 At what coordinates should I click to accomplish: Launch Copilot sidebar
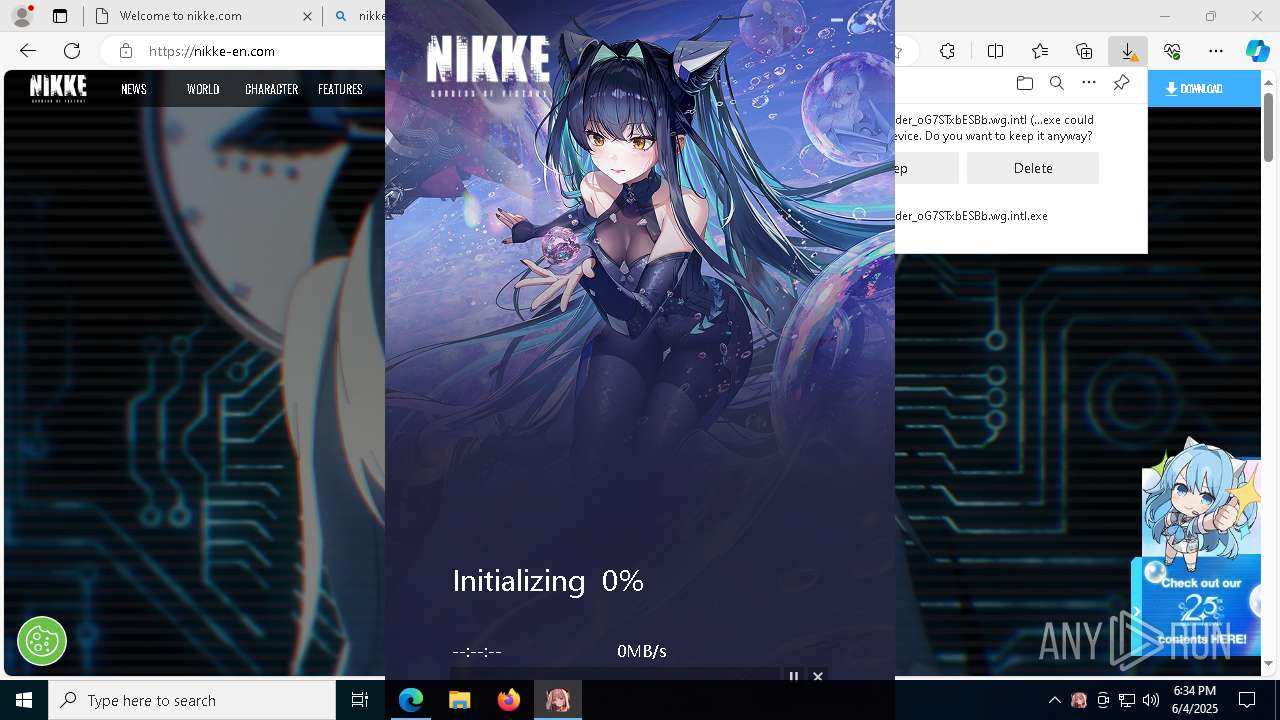point(1257,51)
